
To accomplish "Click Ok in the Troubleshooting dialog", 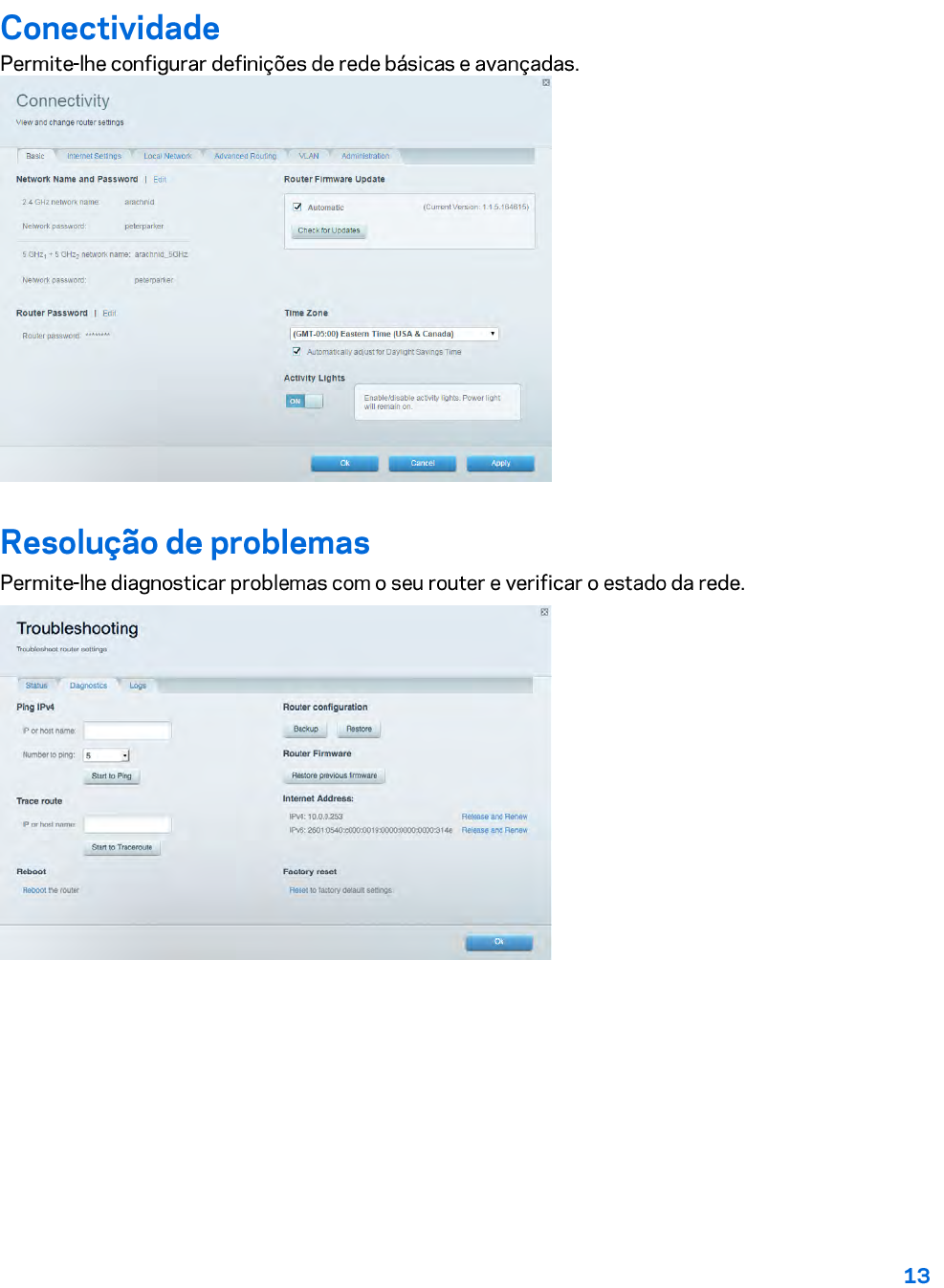I will coord(498,943).
